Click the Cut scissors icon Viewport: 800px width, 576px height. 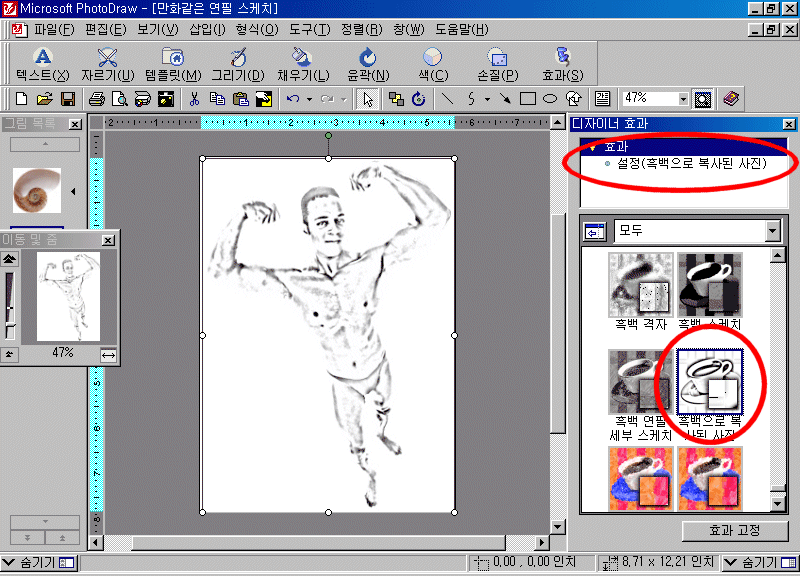(194, 99)
